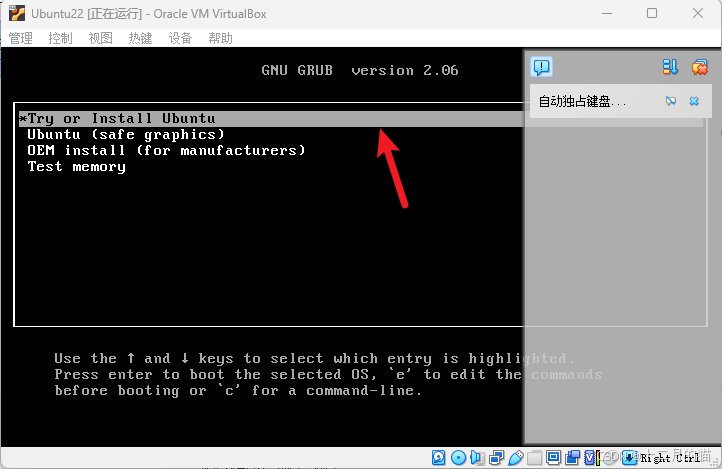Open the 管理 menu
This screenshot has height=469, width=722.
pos(21,38)
